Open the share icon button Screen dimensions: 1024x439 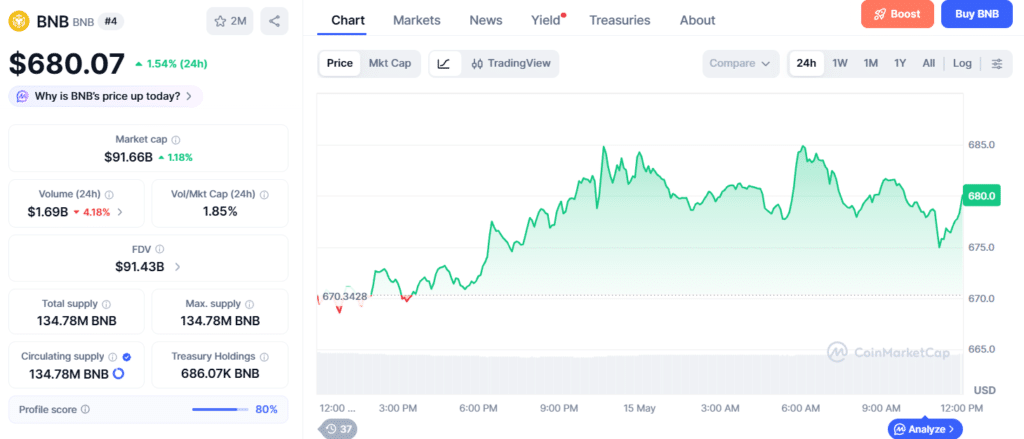274,21
